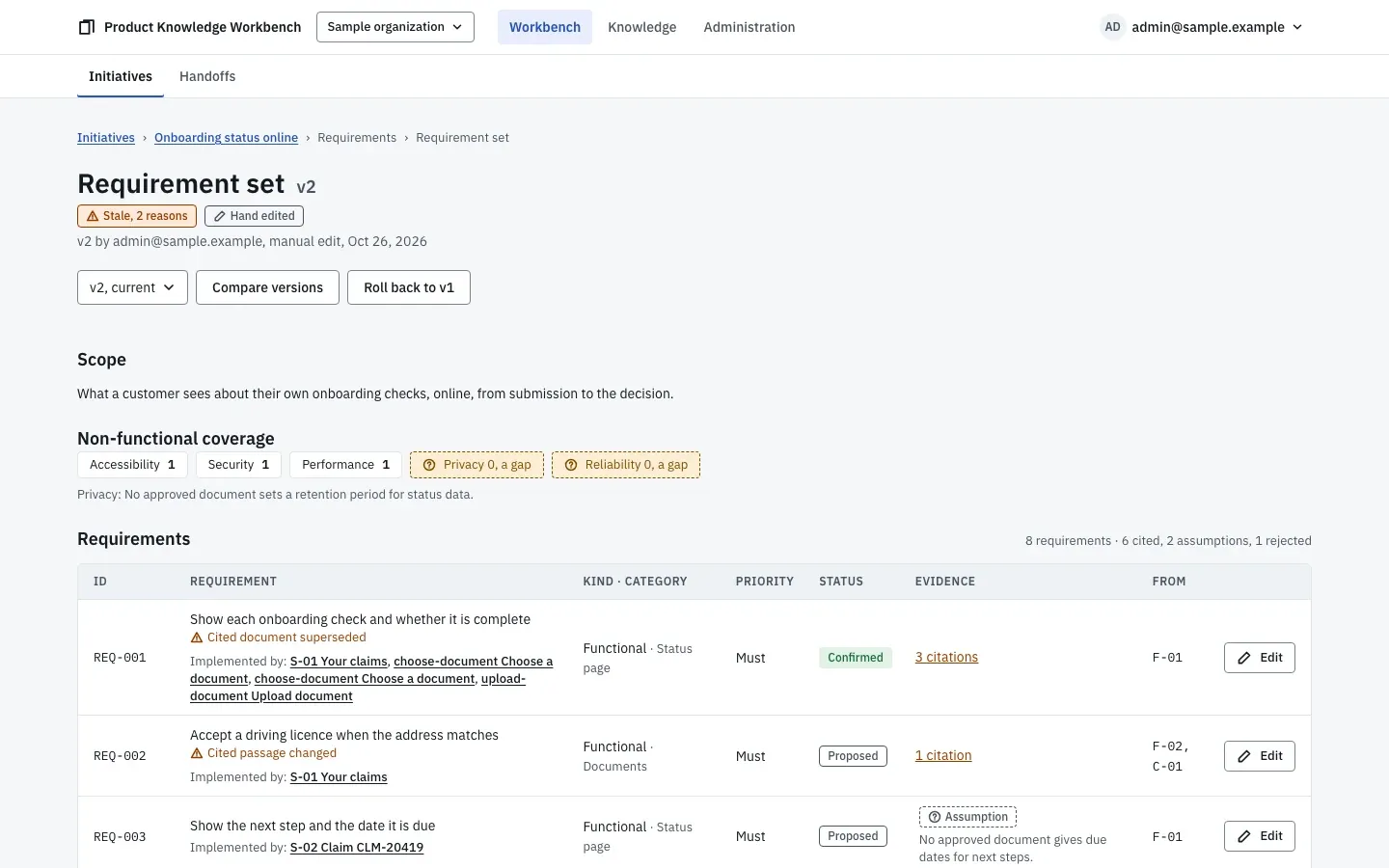Click the question icon on Privacy gap chip
The height and width of the screenshot is (868, 1389).
tap(429, 465)
